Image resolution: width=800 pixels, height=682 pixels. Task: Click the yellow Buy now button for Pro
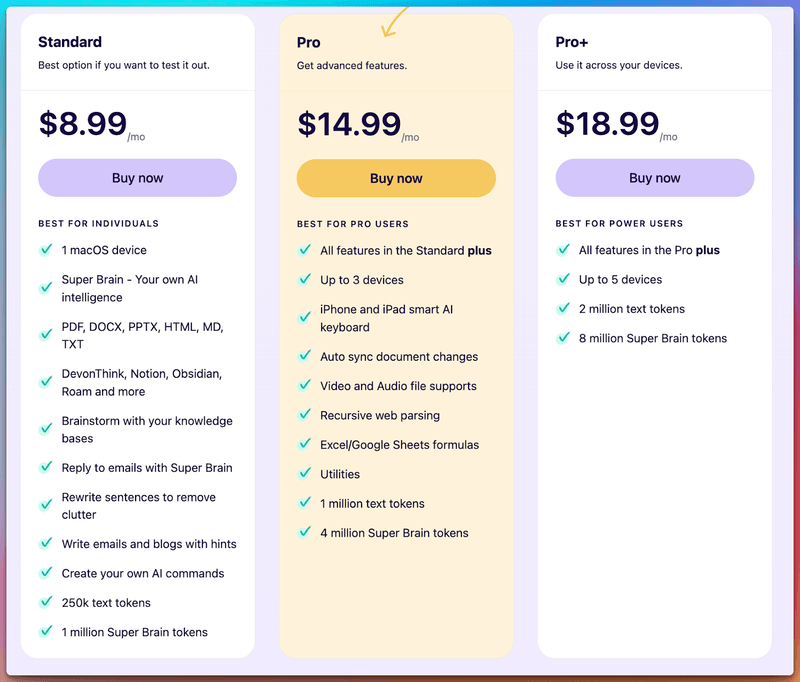(396, 177)
